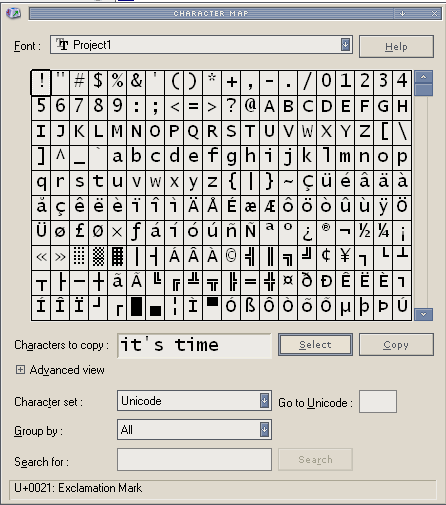Focus the Go to Unicode field
The width and height of the screenshot is (446, 505).
point(378,402)
